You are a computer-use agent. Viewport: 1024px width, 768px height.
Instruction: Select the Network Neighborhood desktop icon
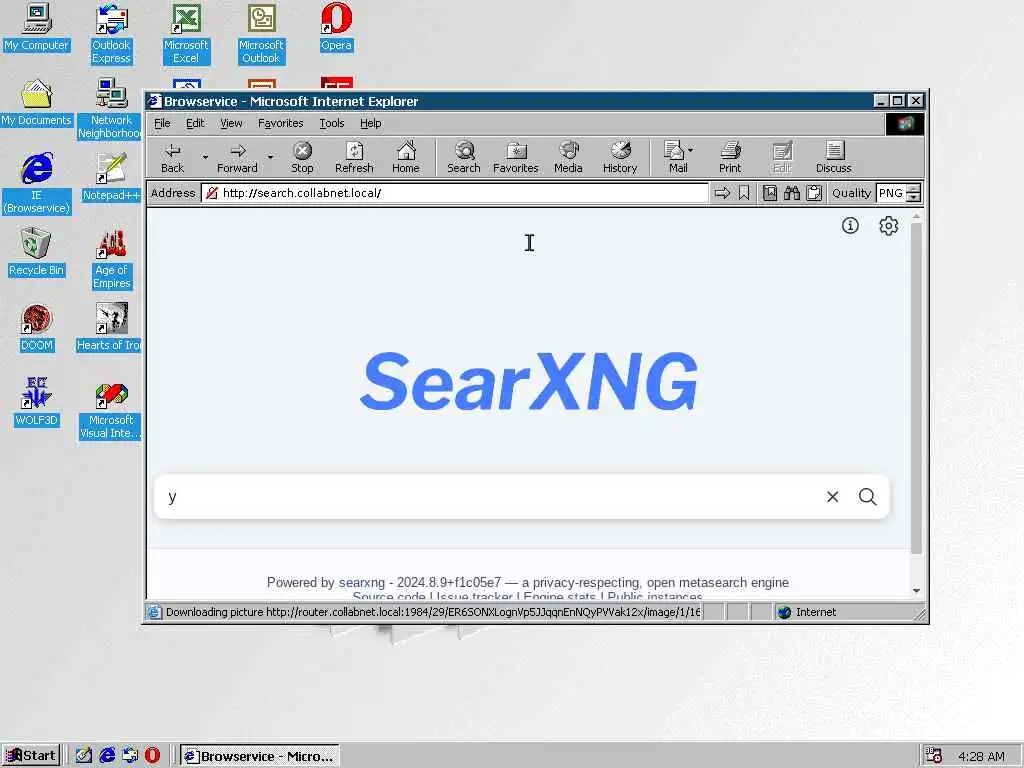tap(110, 108)
